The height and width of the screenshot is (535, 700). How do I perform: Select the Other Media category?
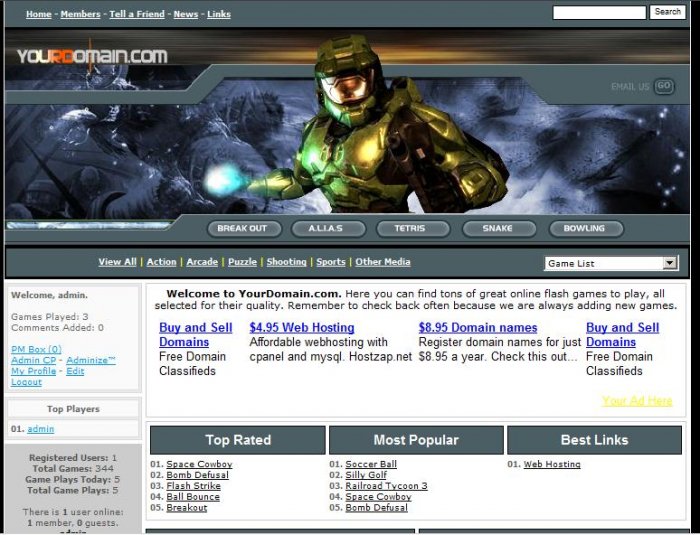click(x=383, y=262)
